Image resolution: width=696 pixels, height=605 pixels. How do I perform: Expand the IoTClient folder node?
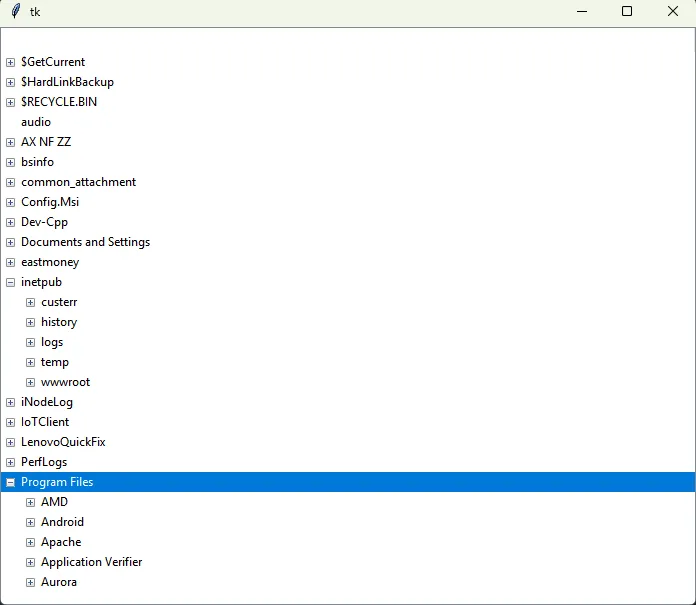[10, 422]
